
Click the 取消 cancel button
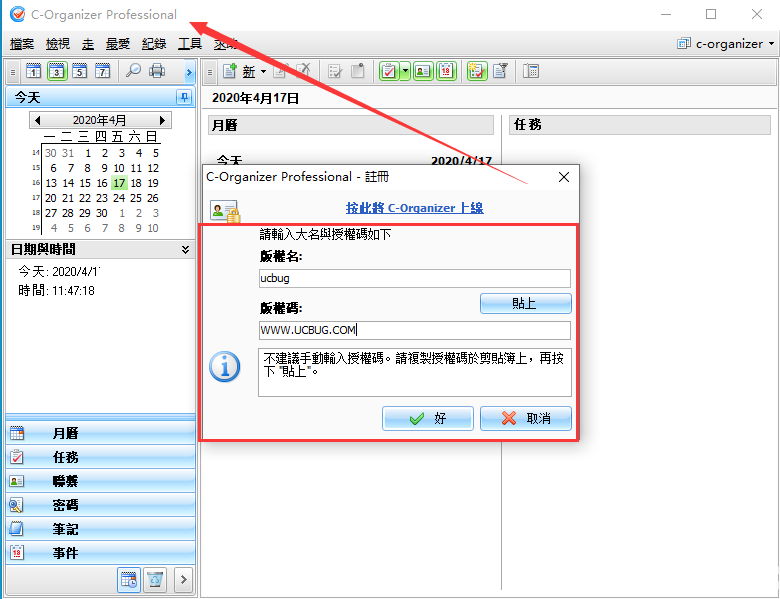coord(525,418)
